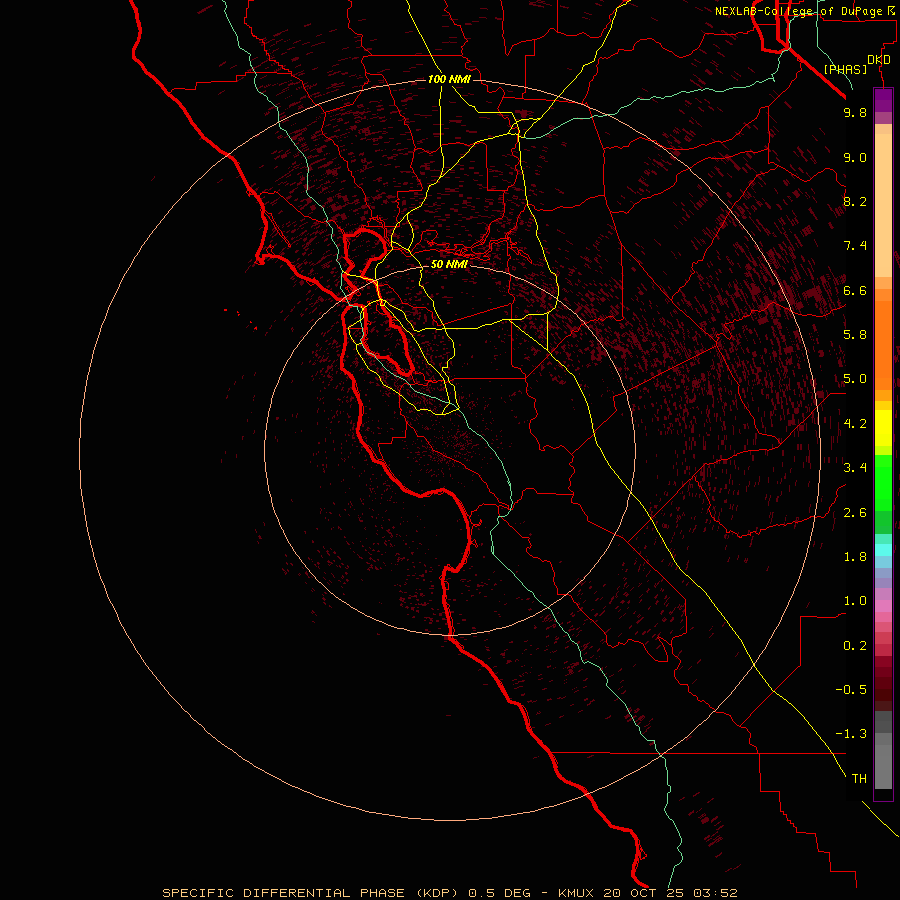The image size is (900, 900).
Task: Click the 100 NMI range ring label
Action: (449, 79)
